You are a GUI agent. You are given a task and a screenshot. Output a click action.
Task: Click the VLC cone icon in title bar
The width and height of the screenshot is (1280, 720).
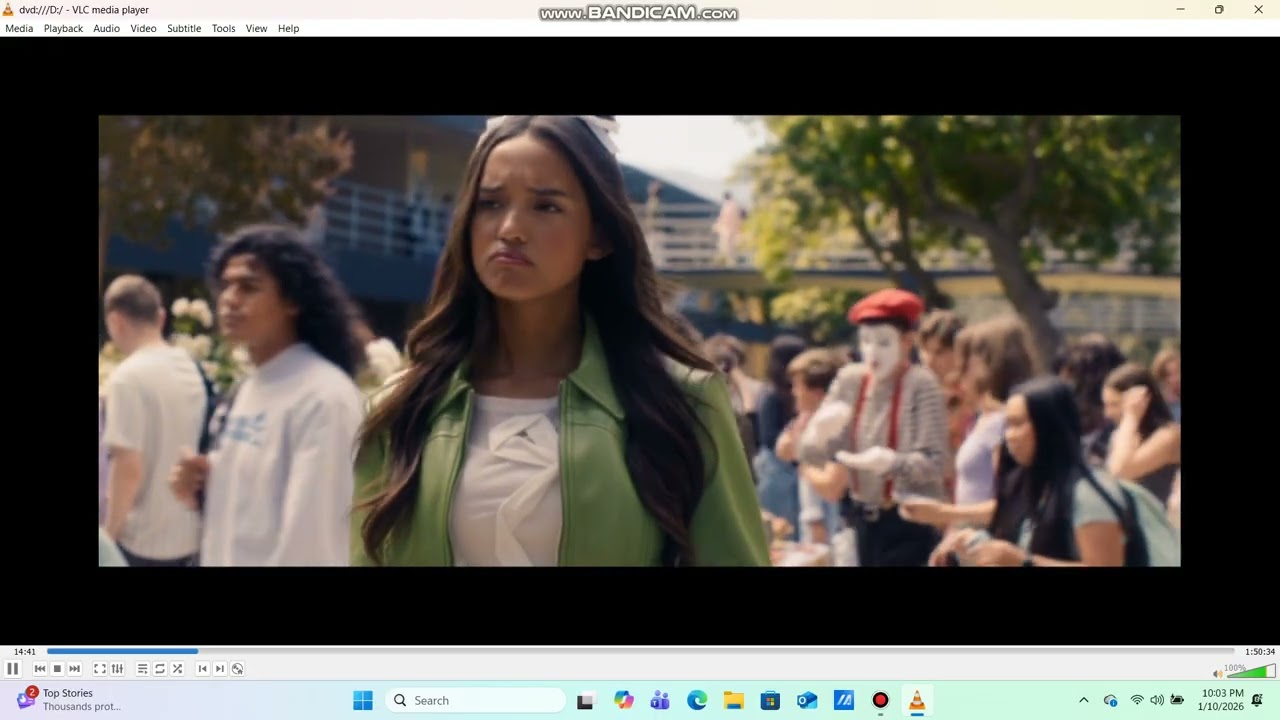click(x=8, y=10)
